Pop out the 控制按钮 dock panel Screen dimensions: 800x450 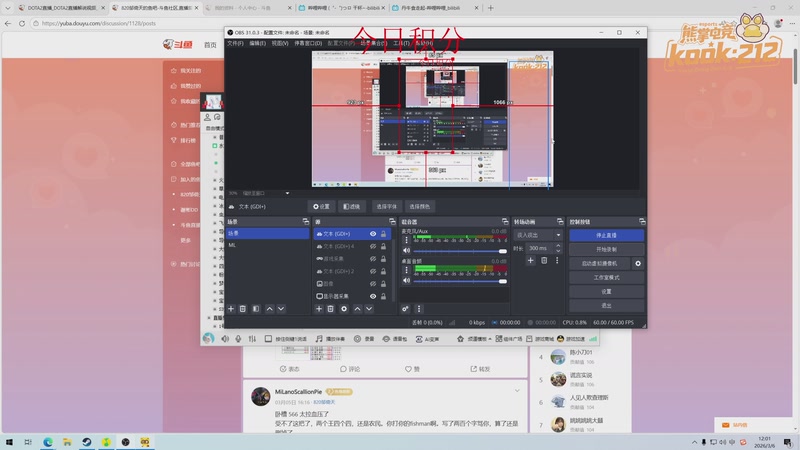coord(642,221)
